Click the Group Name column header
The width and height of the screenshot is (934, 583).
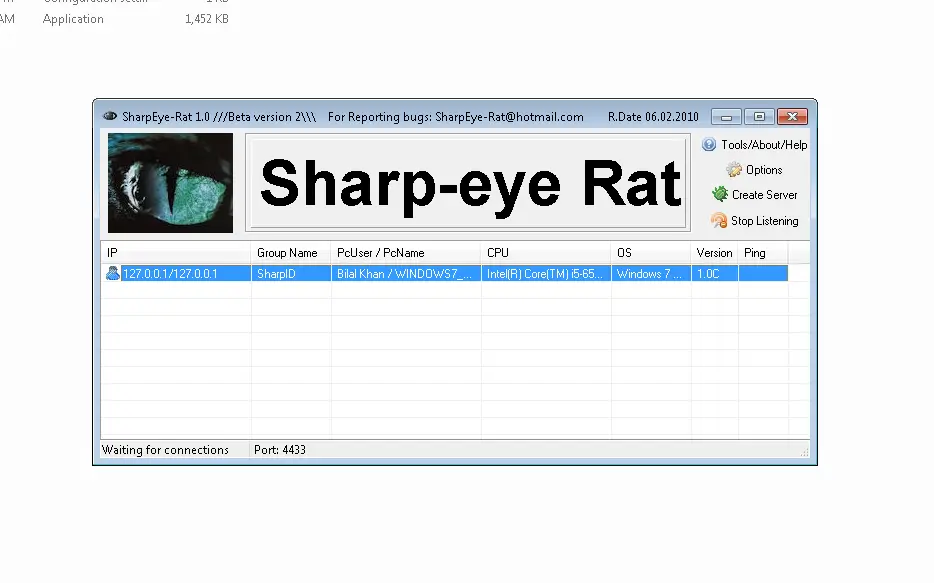tap(290, 252)
